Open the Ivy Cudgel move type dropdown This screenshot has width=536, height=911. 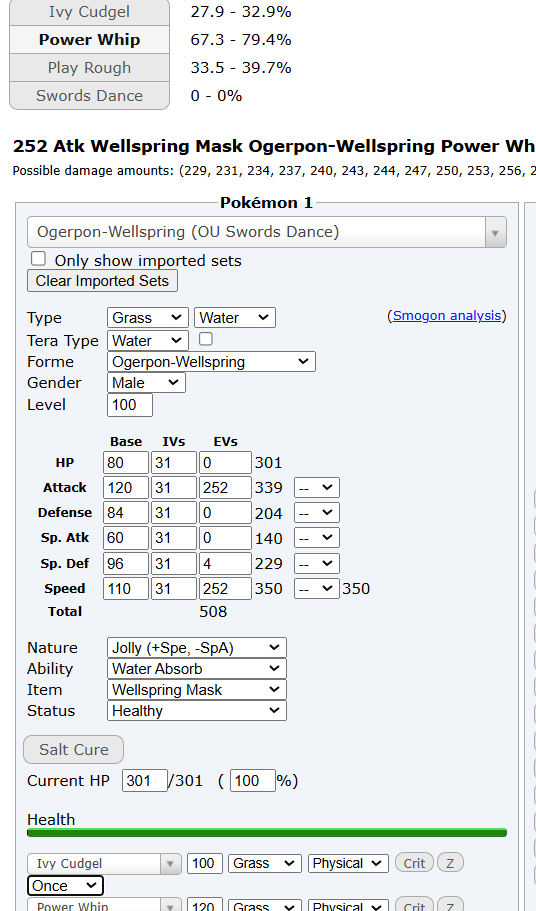tap(265, 863)
